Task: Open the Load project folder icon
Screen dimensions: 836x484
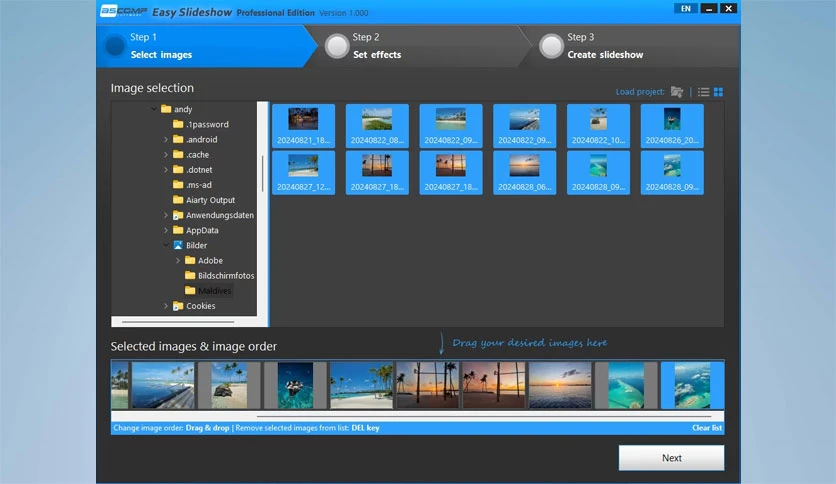Action: point(677,92)
